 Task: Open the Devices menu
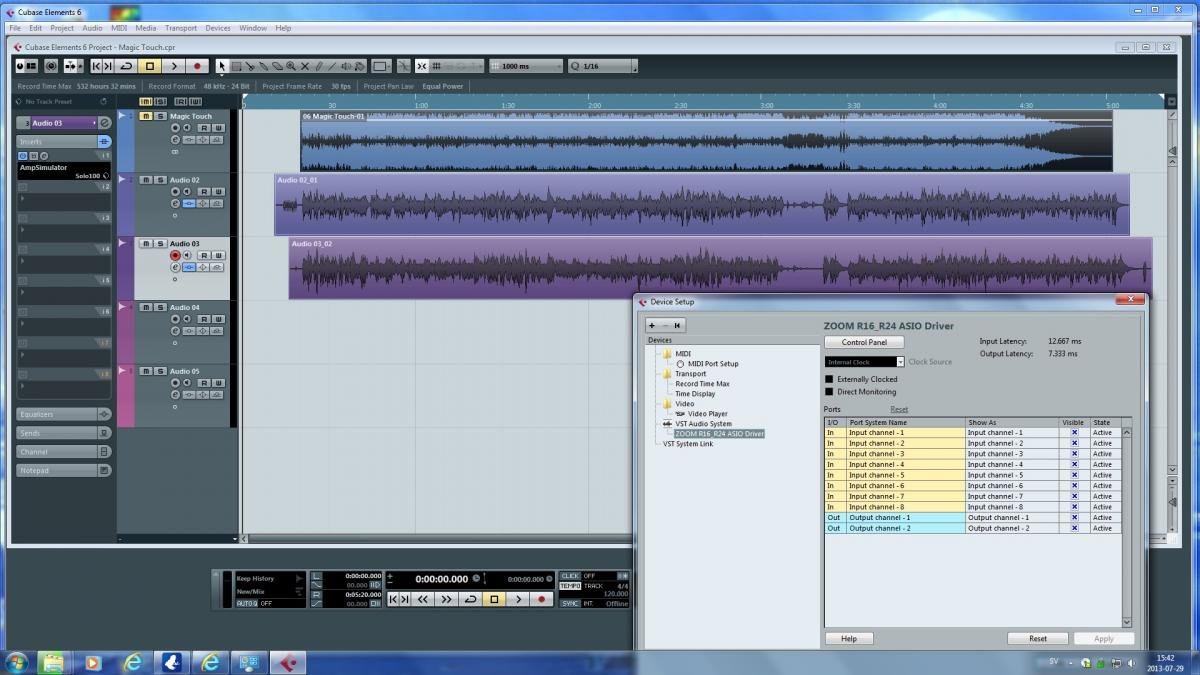click(218, 28)
